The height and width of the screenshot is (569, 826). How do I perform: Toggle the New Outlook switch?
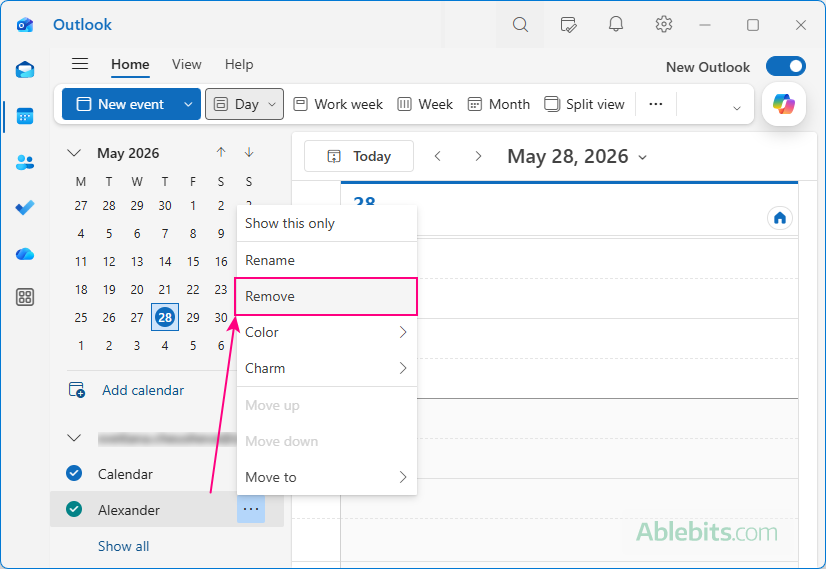(x=786, y=66)
